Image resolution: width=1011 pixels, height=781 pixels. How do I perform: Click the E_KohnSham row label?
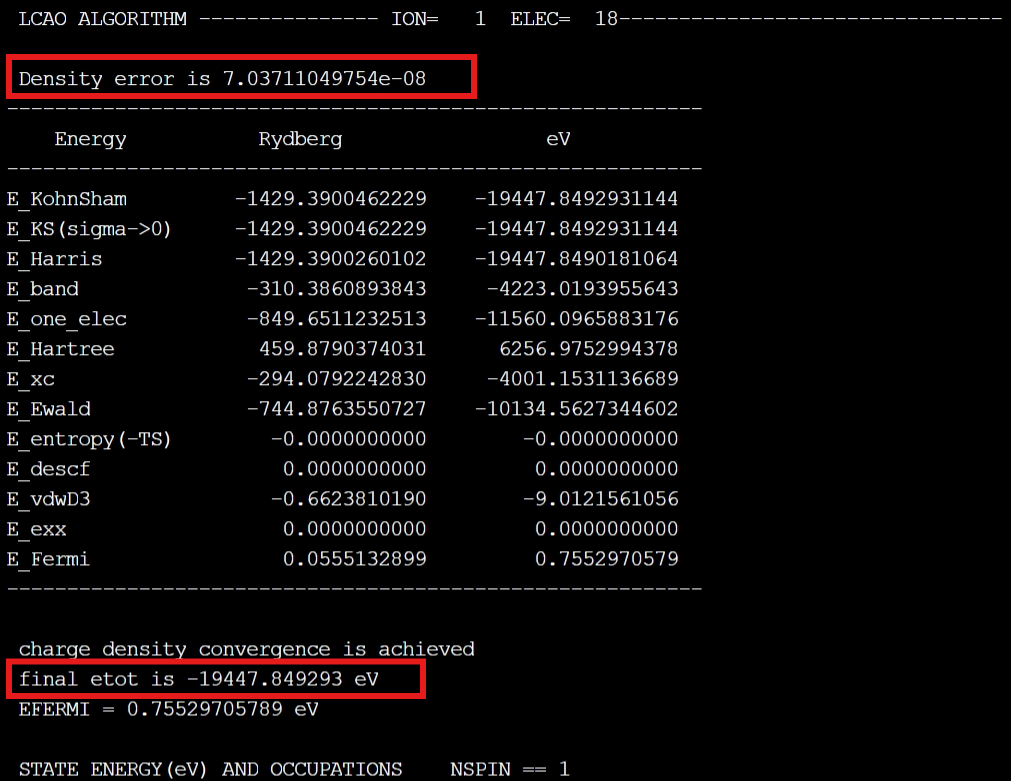pos(66,199)
